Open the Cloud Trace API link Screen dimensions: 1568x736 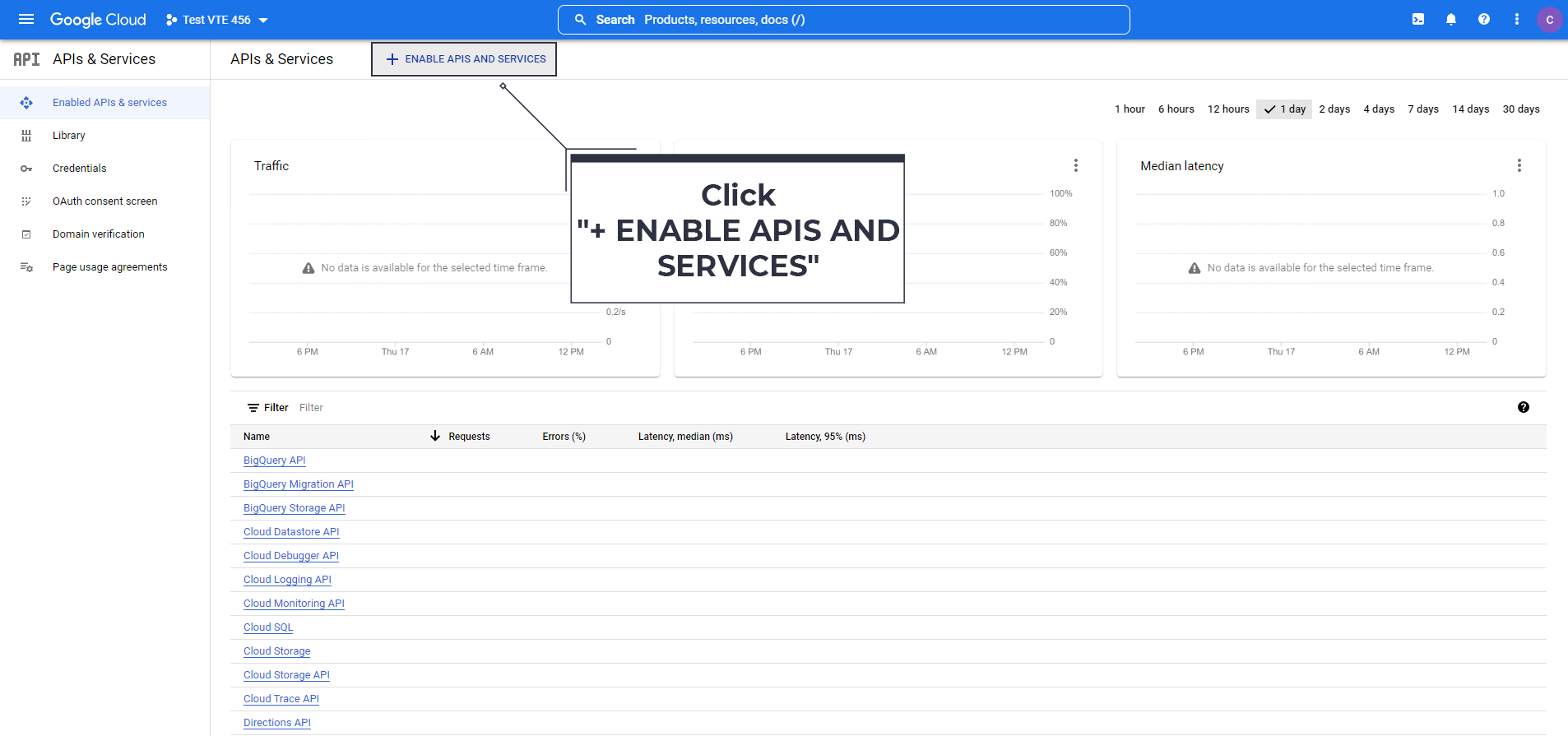[281, 699]
